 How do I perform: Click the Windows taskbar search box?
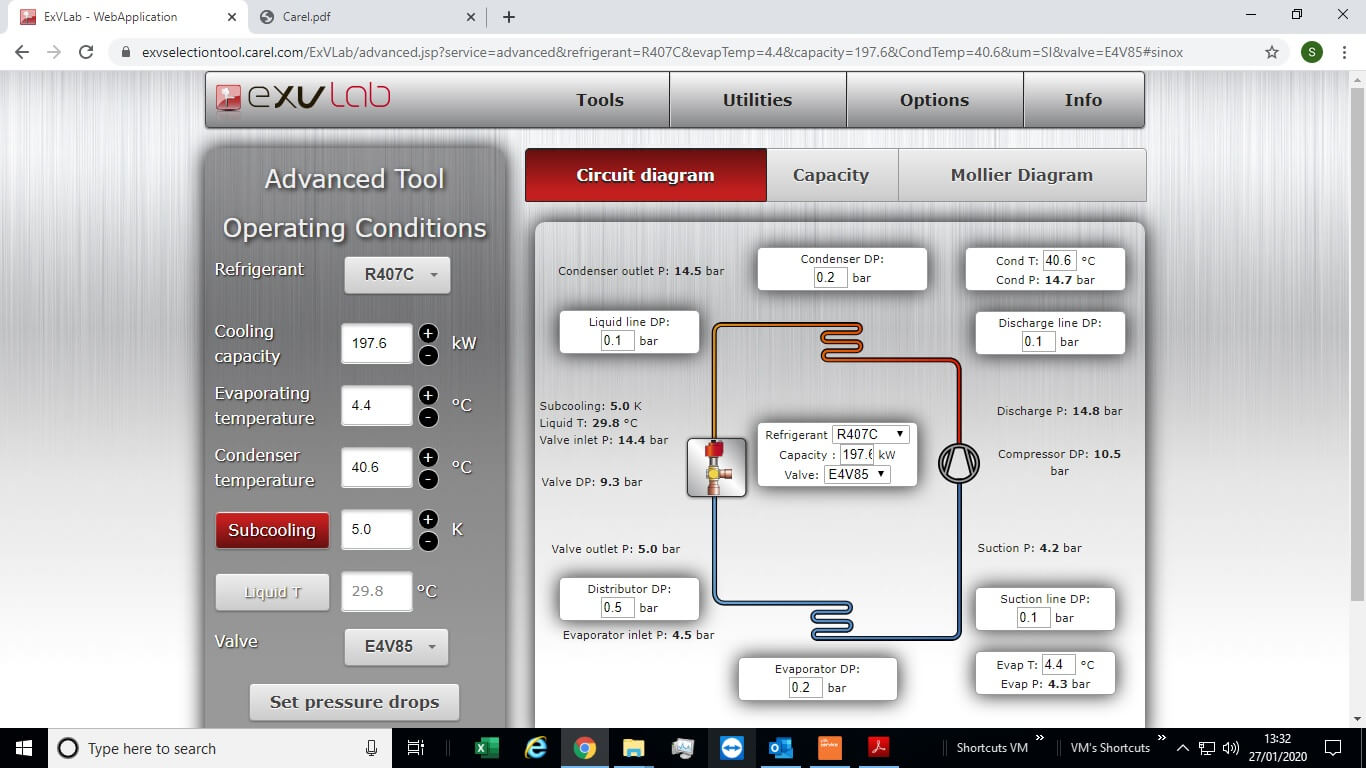click(x=219, y=748)
